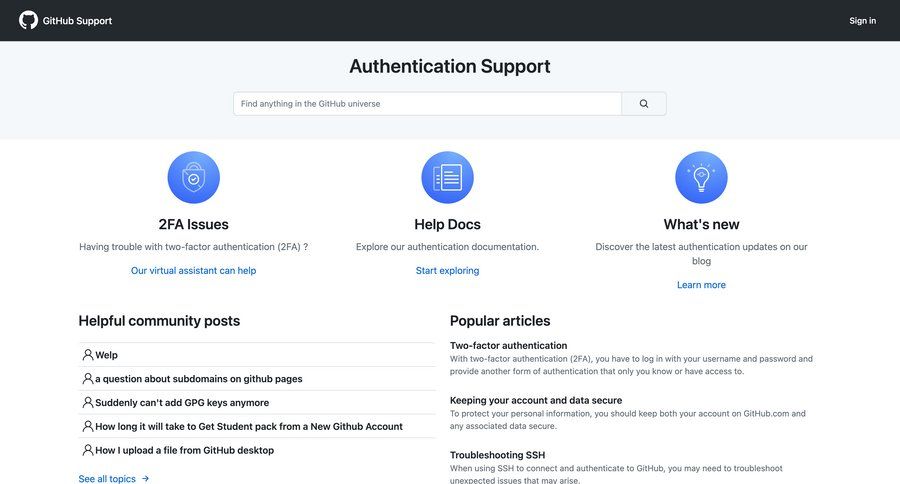Click the 2FA Issues shield icon
Viewport: 900px width, 484px height.
(x=193, y=177)
